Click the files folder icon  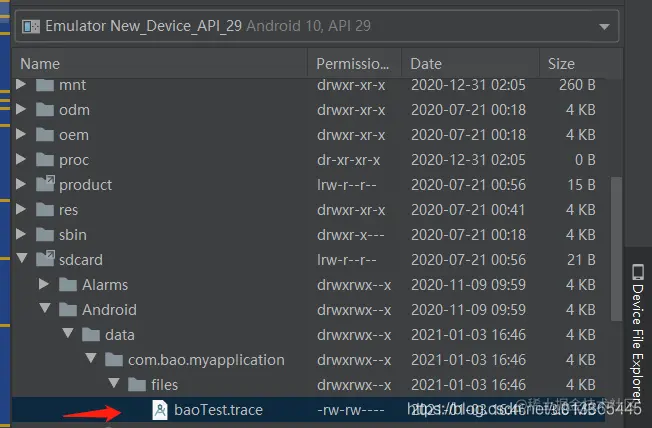(x=137, y=385)
